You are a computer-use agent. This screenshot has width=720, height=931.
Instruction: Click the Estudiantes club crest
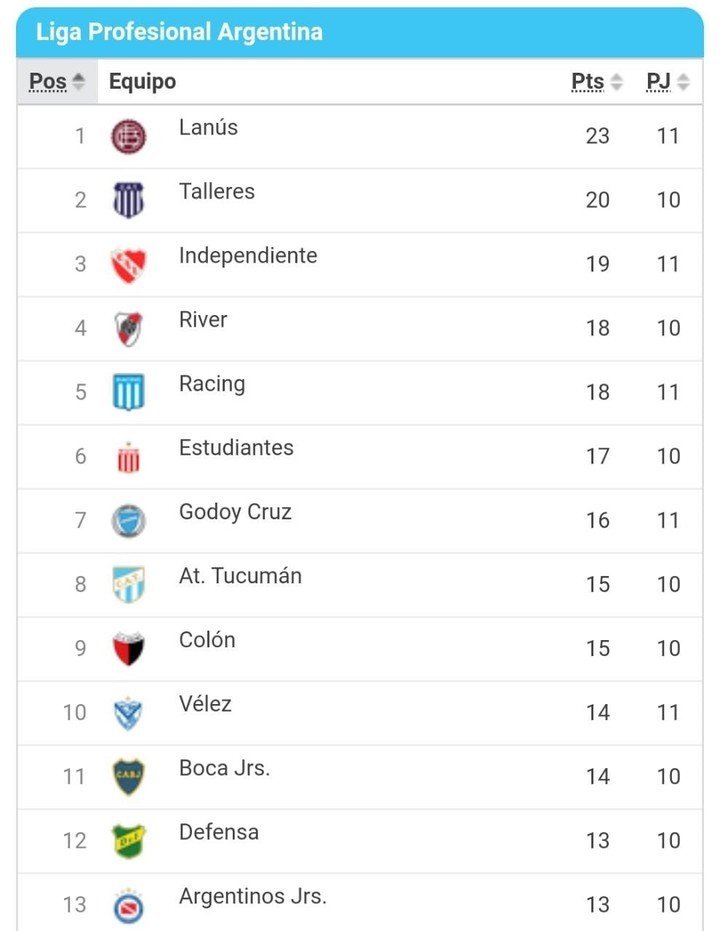[x=128, y=457]
